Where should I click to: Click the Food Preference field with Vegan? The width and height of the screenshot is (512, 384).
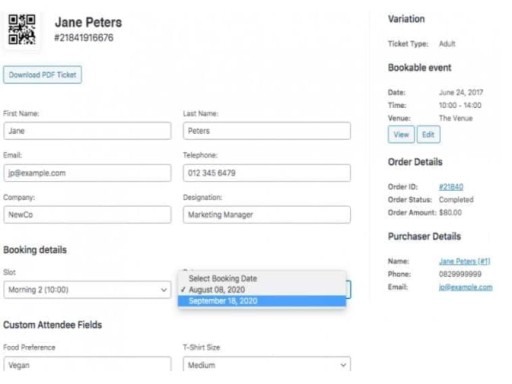pyautogui.click(x=87, y=364)
